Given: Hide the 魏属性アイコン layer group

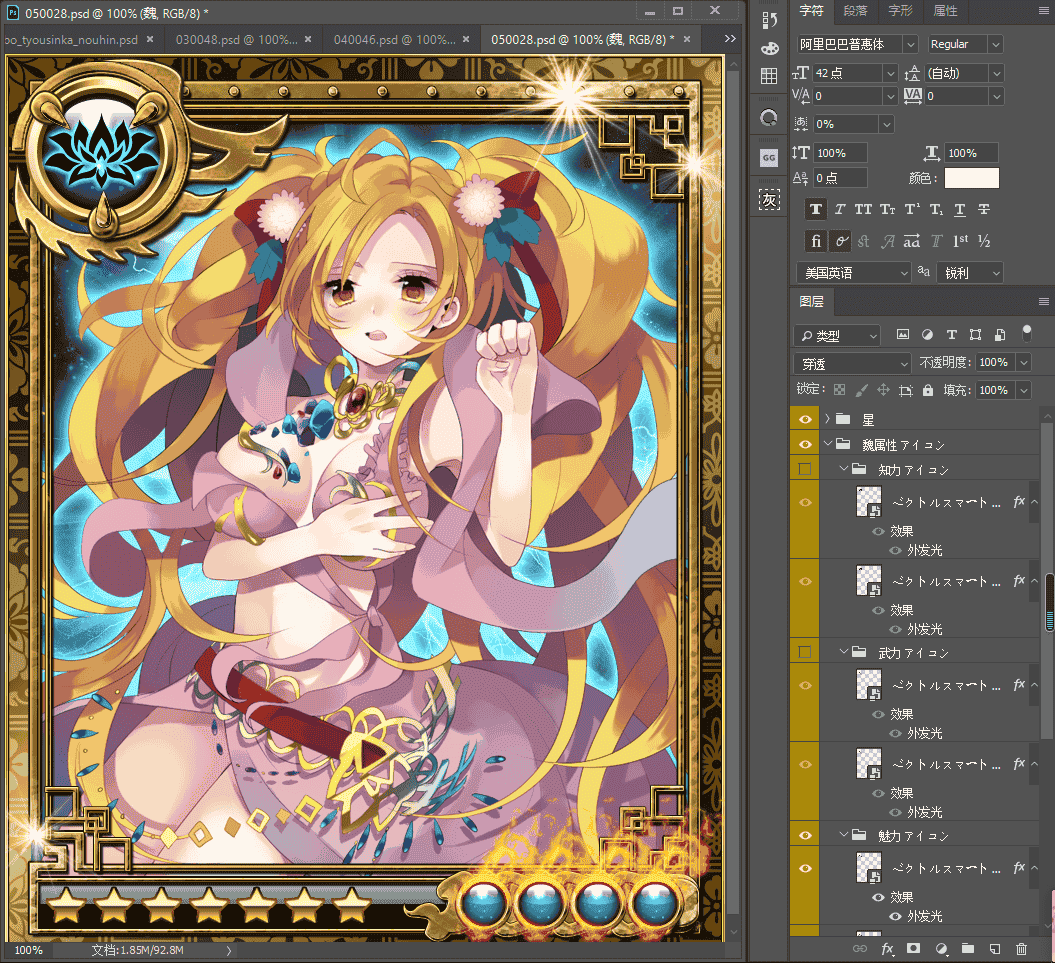Looking at the screenshot, I should pyautogui.click(x=805, y=444).
